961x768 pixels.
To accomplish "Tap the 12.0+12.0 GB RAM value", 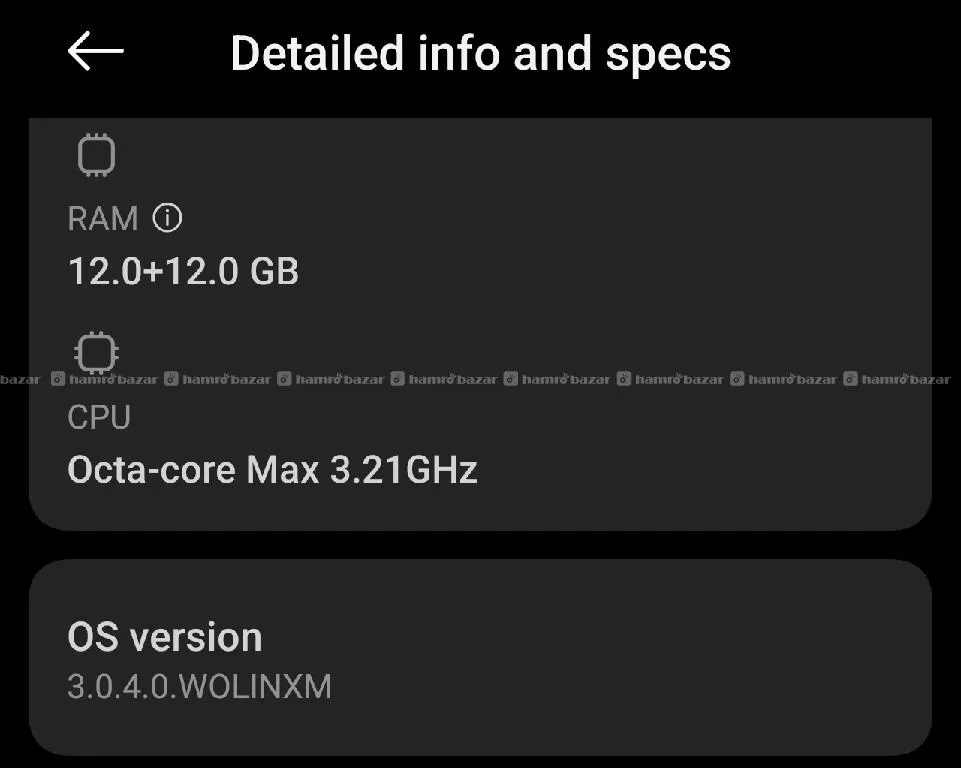I will [x=183, y=271].
